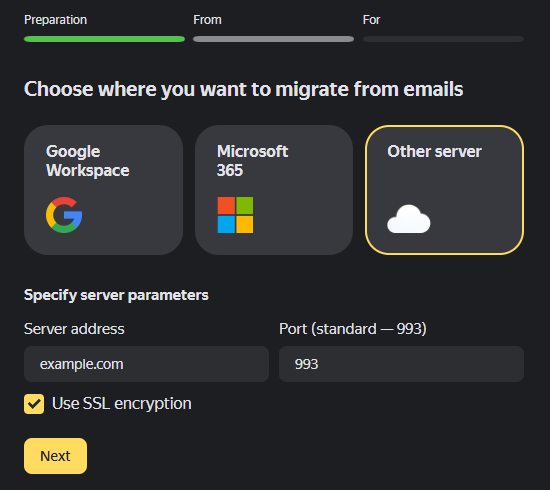Click the dark For progress bar

point(443,39)
